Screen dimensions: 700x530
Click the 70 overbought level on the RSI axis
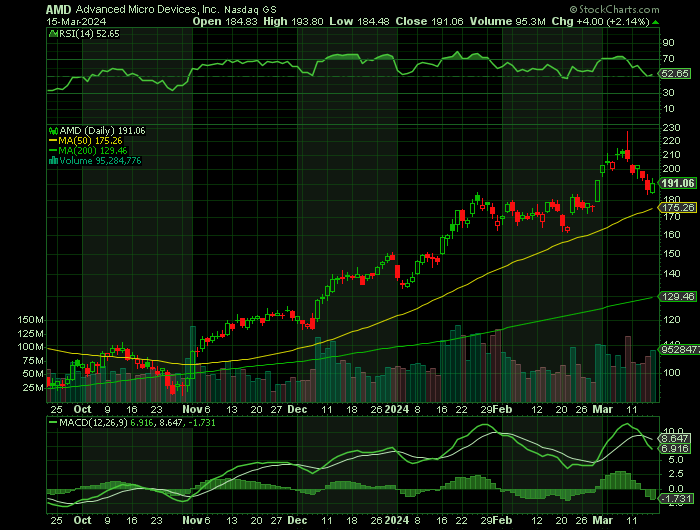pyautogui.click(x=668, y=59)
